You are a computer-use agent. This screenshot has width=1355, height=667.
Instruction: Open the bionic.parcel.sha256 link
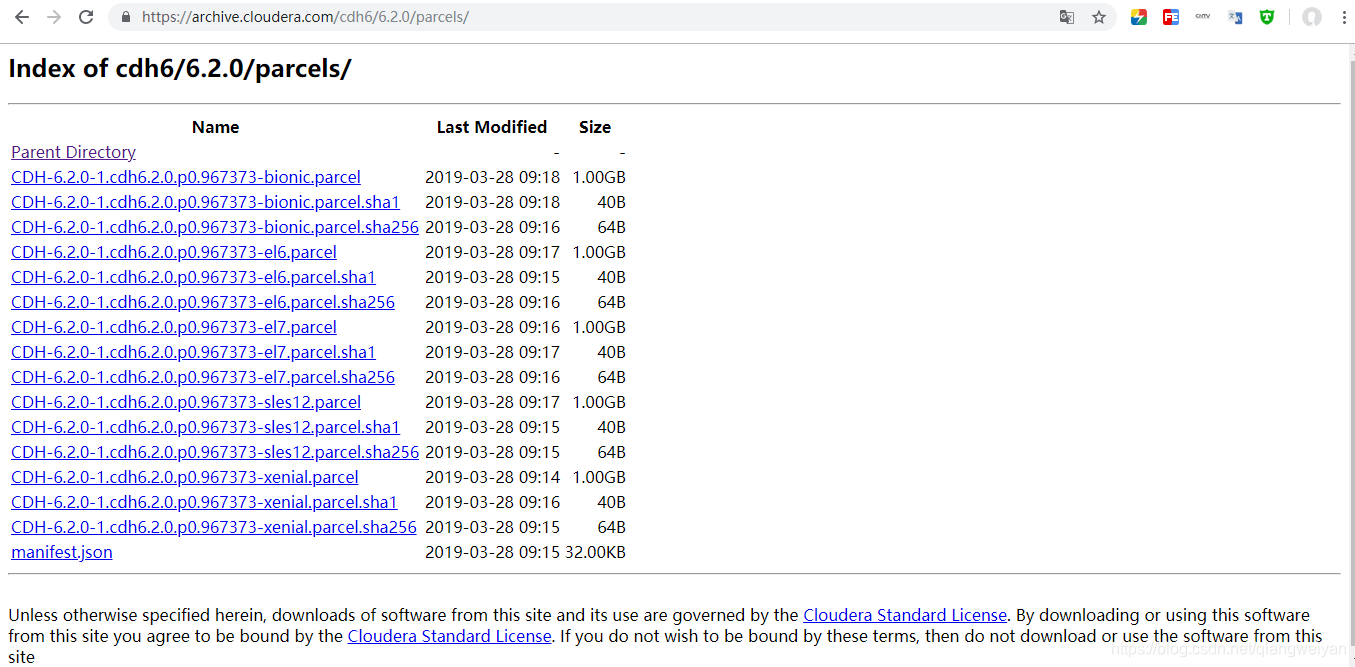215,227
